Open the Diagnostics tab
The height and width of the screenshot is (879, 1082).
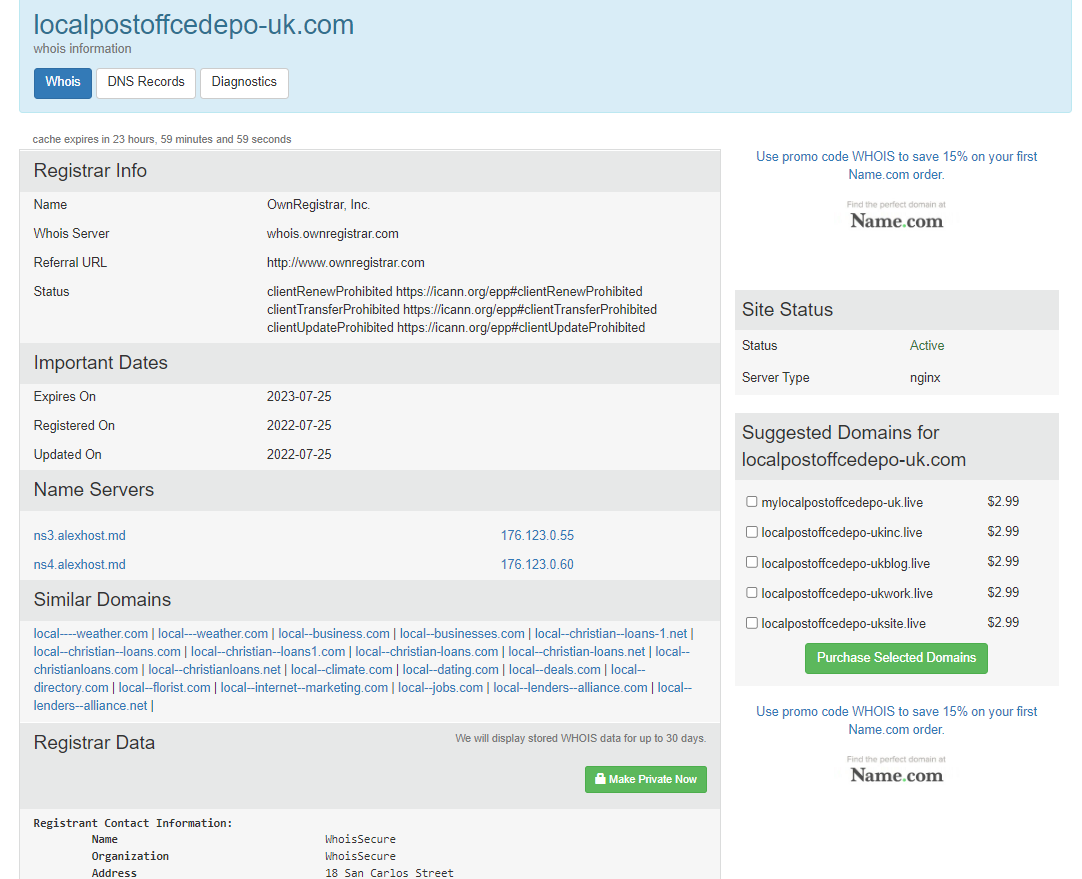coord(244,83)
